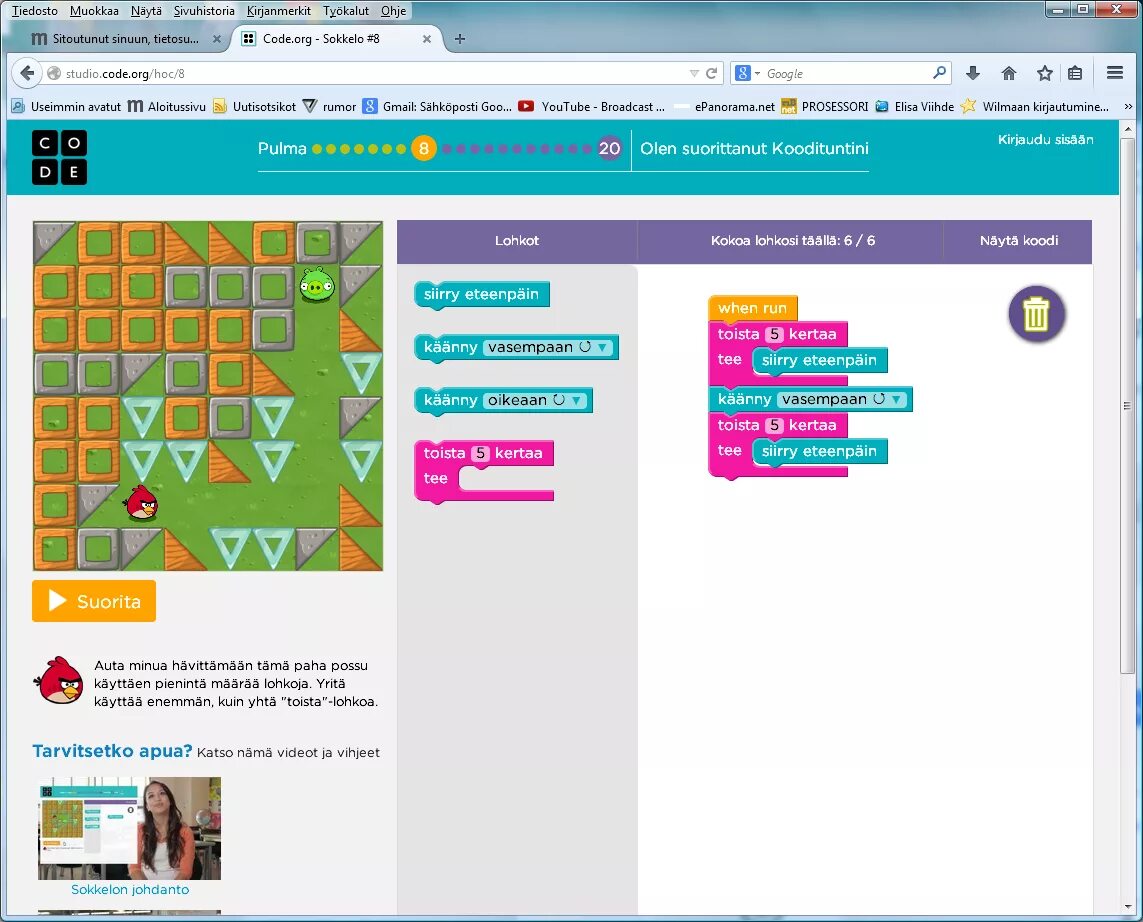Bookmark page with star icon

coord(1045,73)
